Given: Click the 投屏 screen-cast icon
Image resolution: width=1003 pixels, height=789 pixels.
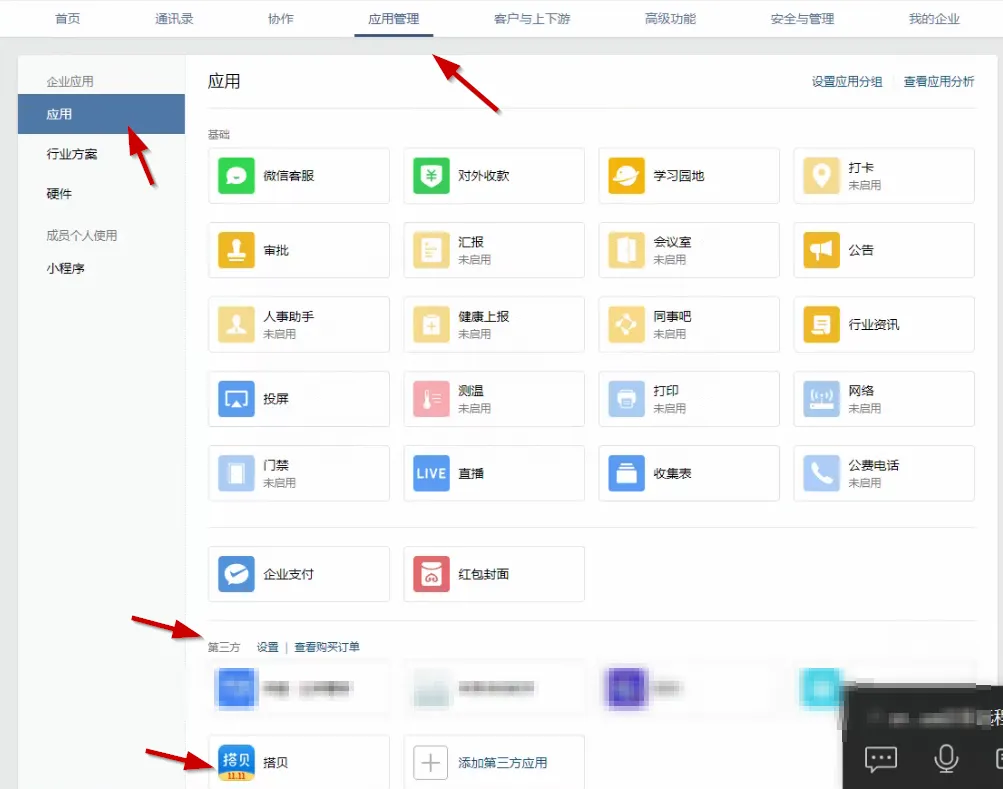Looking at the screenshot, I should click(x=237, y=399).
